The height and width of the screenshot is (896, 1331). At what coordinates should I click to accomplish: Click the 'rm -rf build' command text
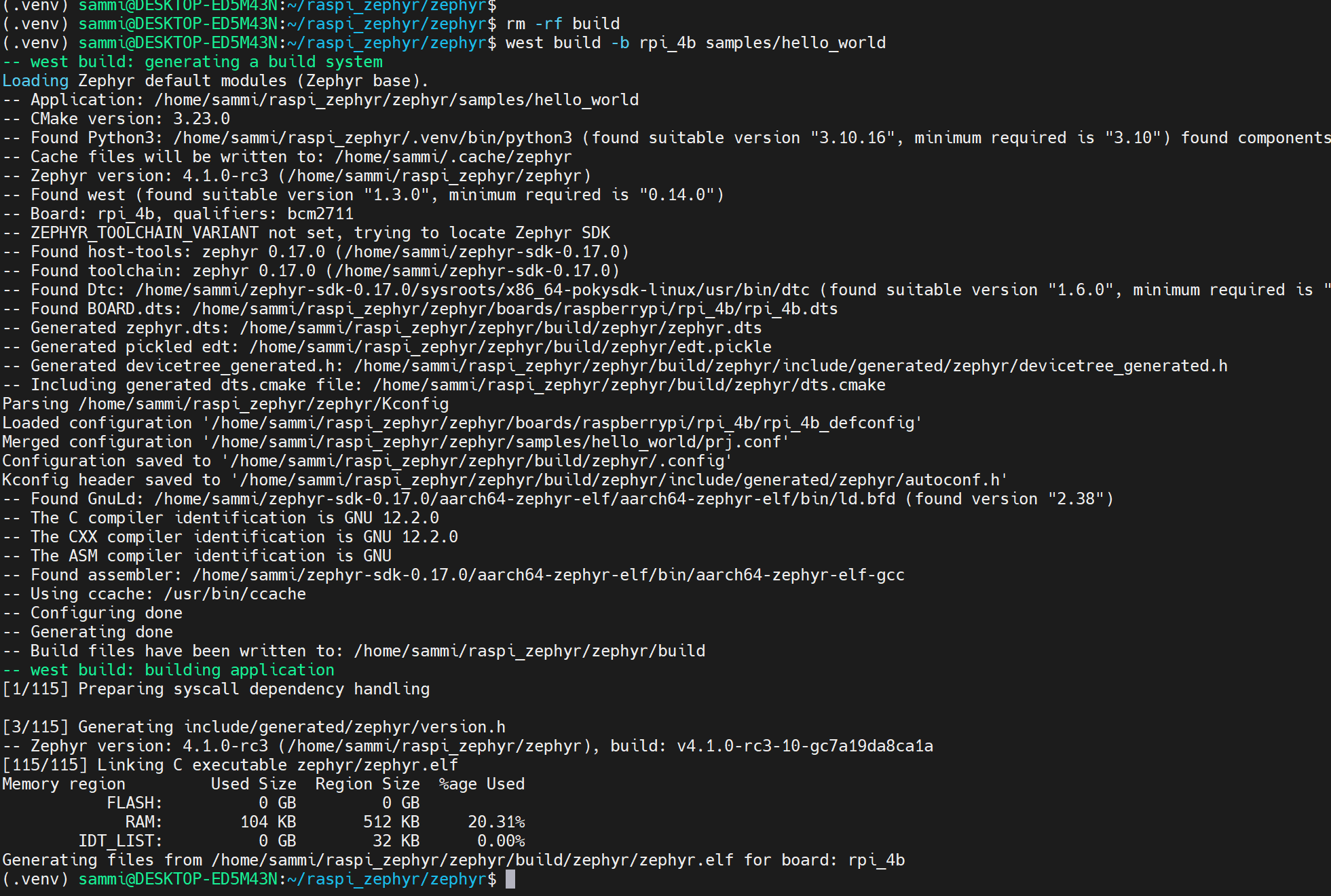tap(563, 24)
